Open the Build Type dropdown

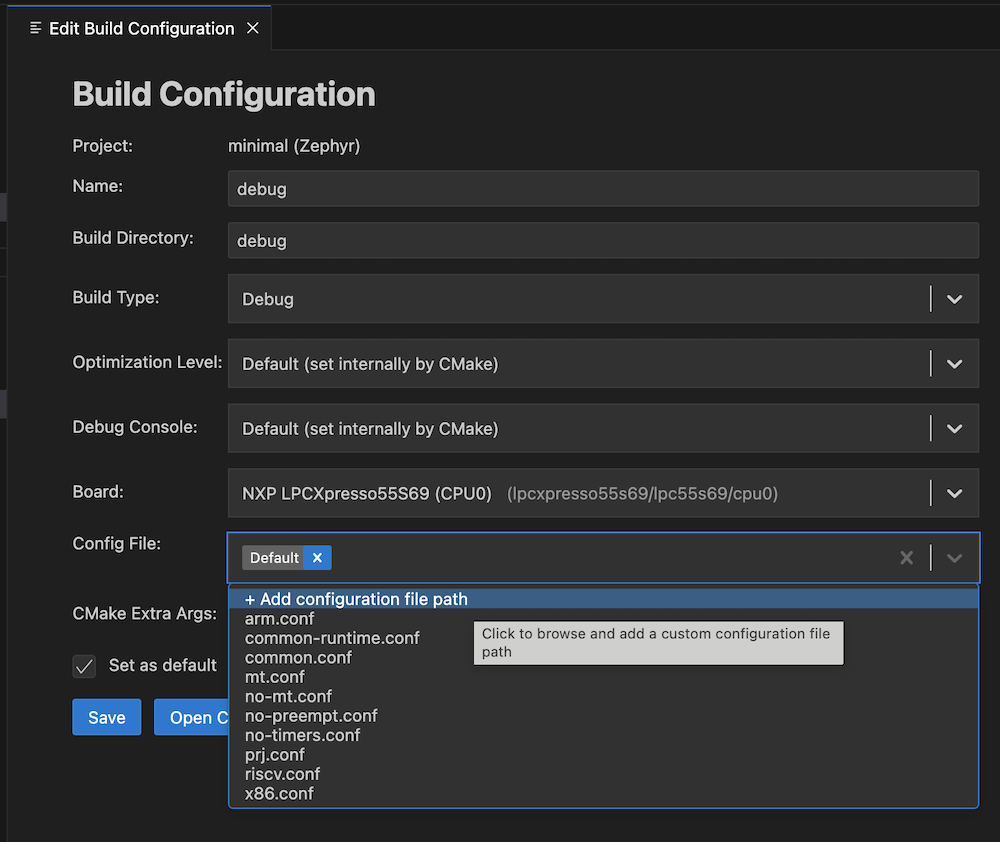(952, 298)
